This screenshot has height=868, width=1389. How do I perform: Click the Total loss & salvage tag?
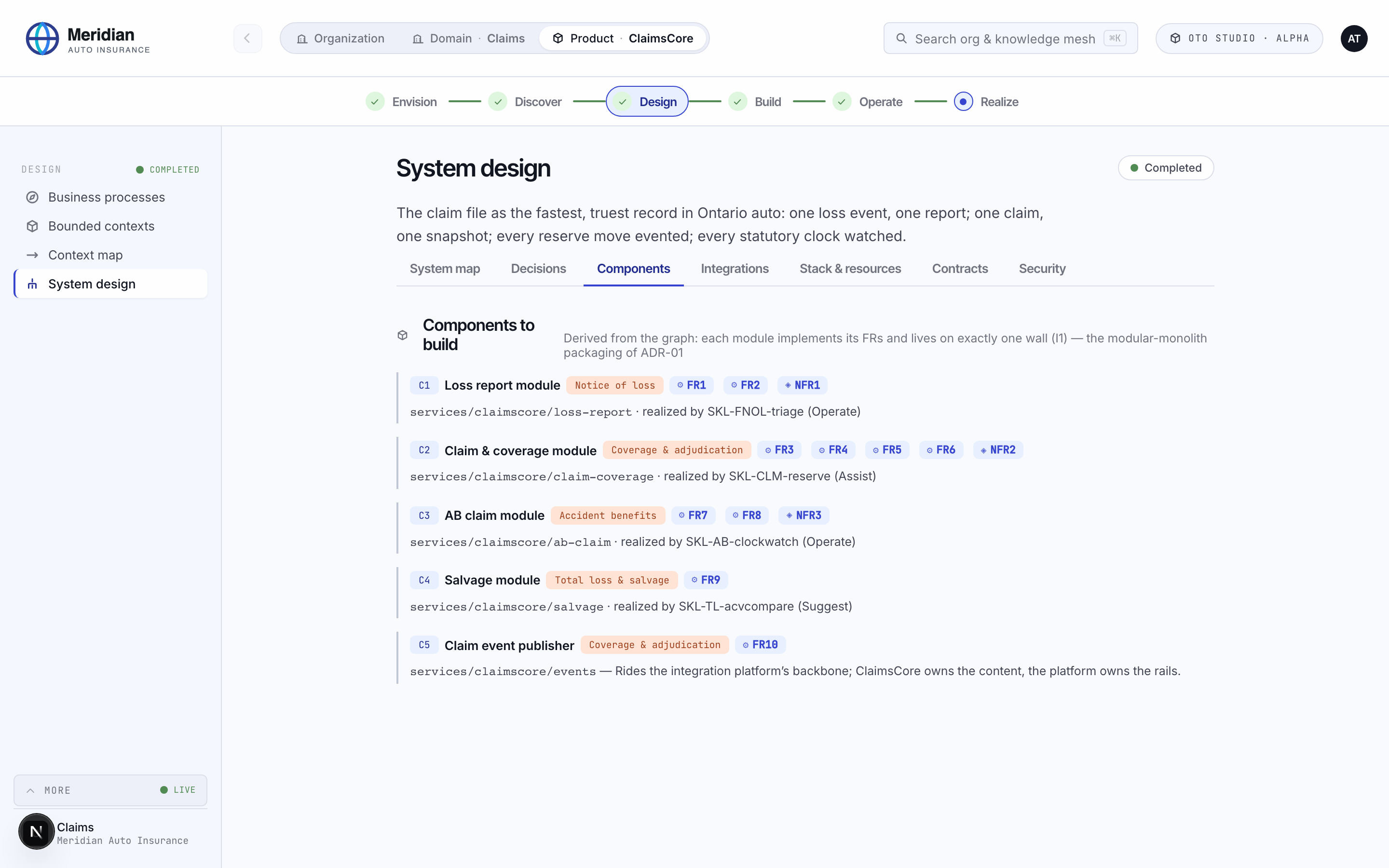coord(612,580)
